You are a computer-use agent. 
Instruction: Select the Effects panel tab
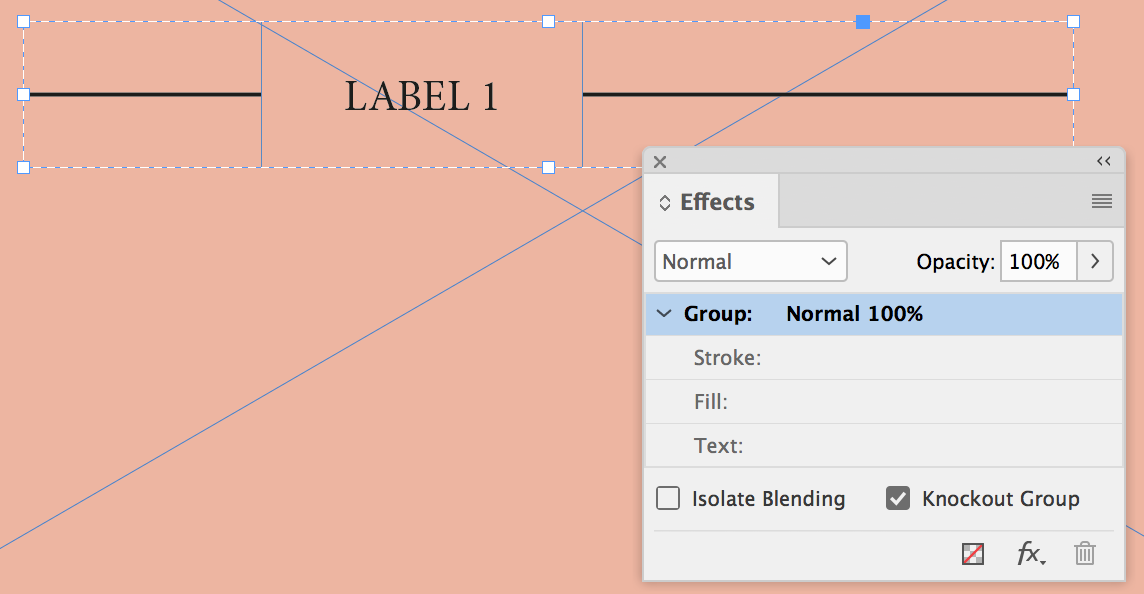tap(716, 202)
